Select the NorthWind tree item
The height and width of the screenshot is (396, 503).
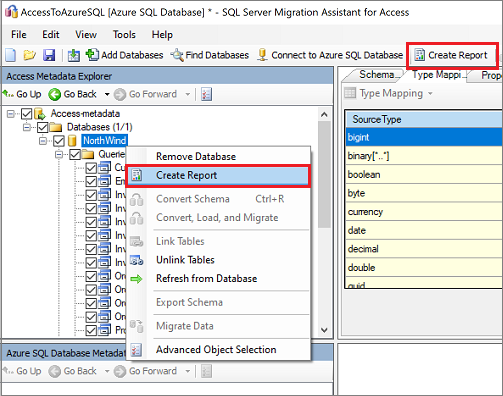[x=104, y=141]
